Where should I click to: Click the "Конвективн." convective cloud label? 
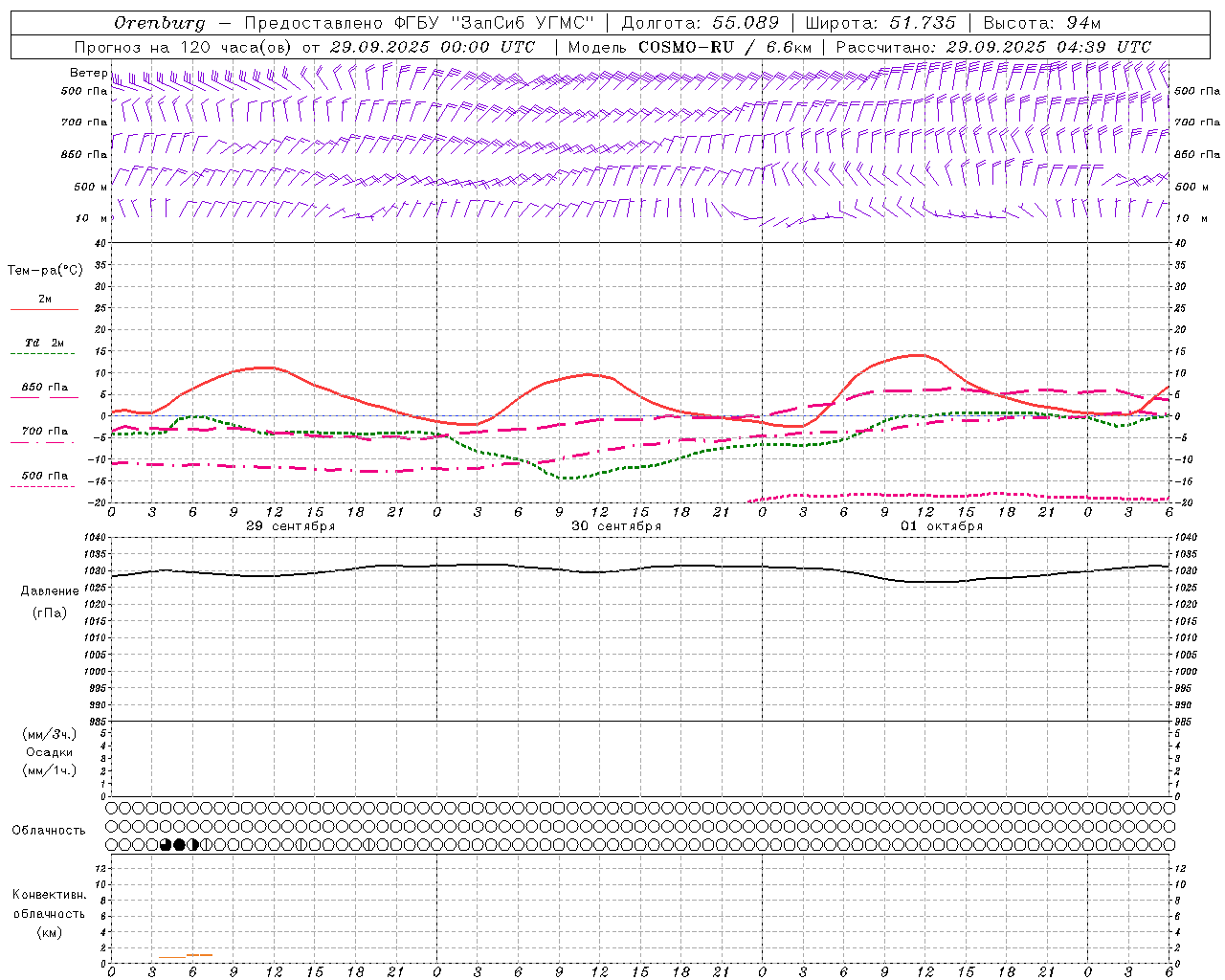click(x=50, y=895)
